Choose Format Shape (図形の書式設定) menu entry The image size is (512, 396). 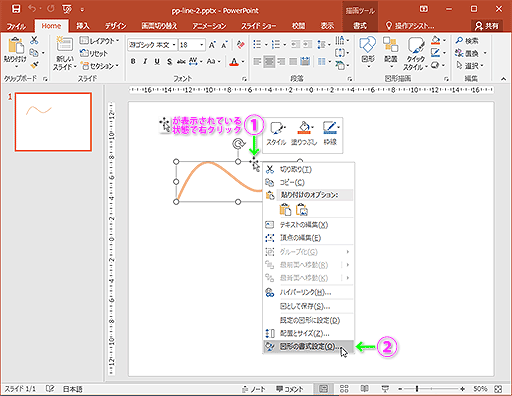308,347
